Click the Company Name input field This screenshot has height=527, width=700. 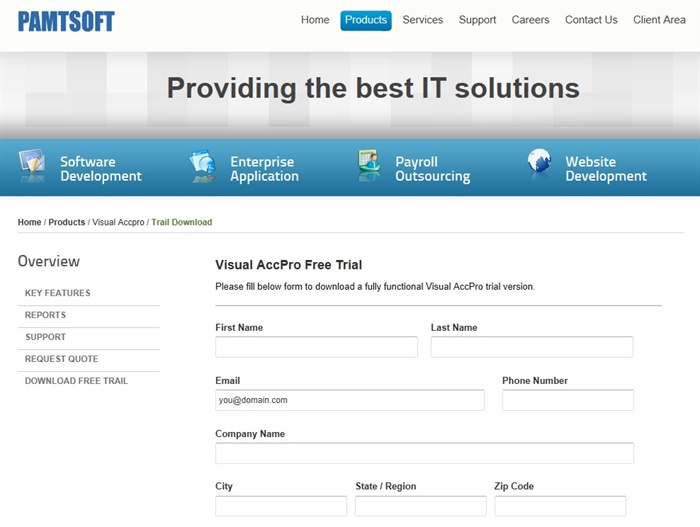click(424, 453)
